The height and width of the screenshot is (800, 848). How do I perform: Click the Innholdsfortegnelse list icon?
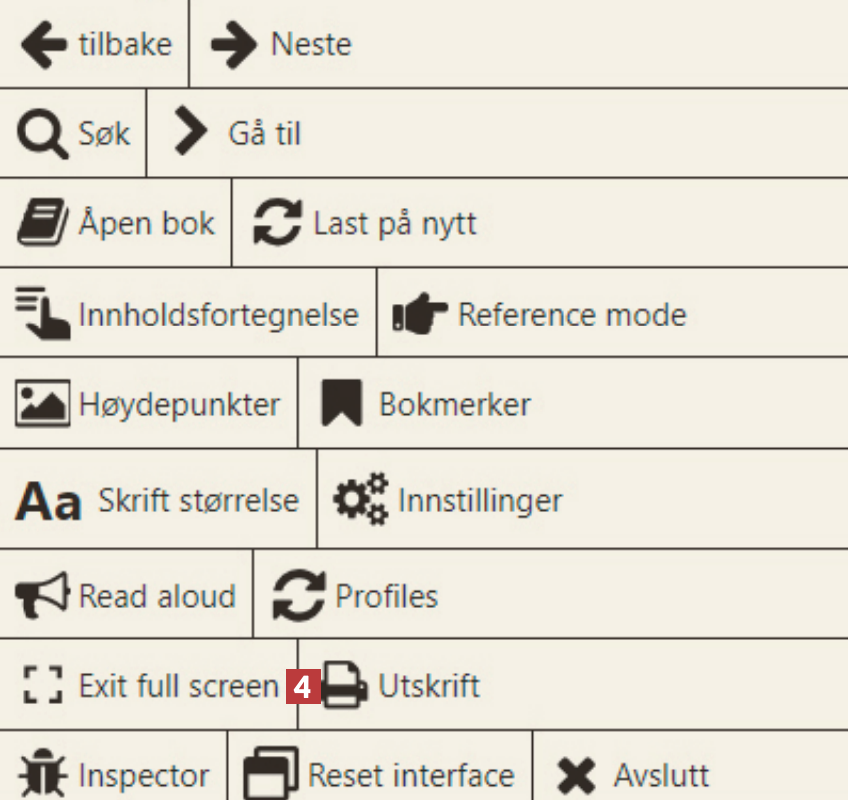click(43, 313)
